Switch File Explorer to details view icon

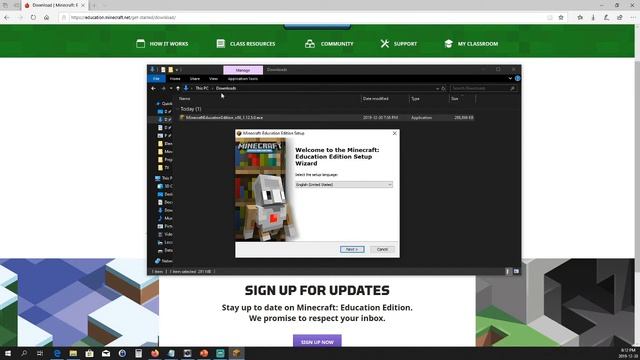coord(508,271)
